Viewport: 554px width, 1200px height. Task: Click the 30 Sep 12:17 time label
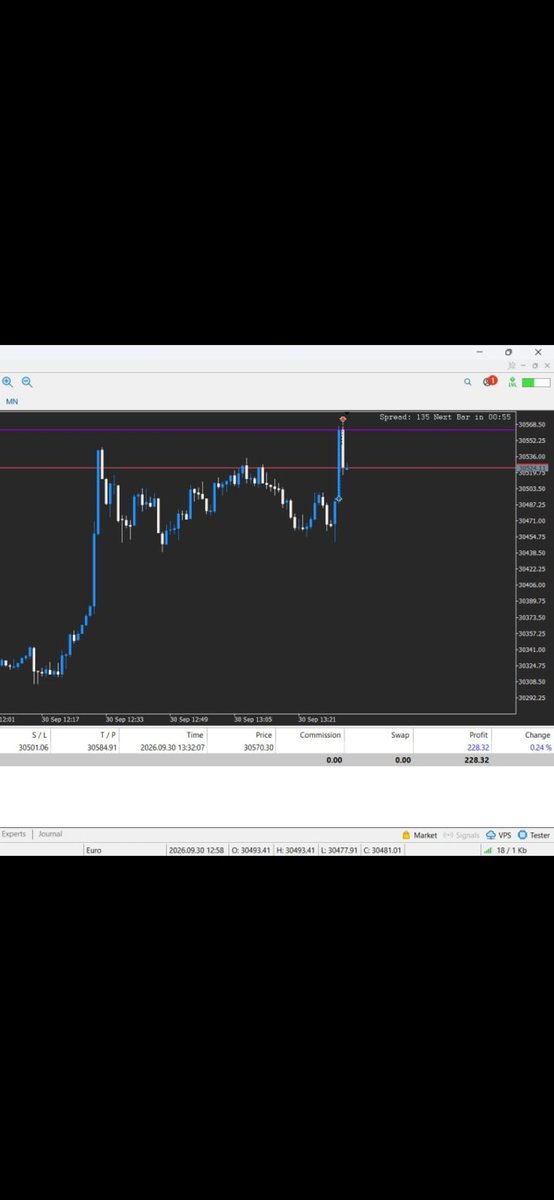pyautogui.click(x=61, y=719)
